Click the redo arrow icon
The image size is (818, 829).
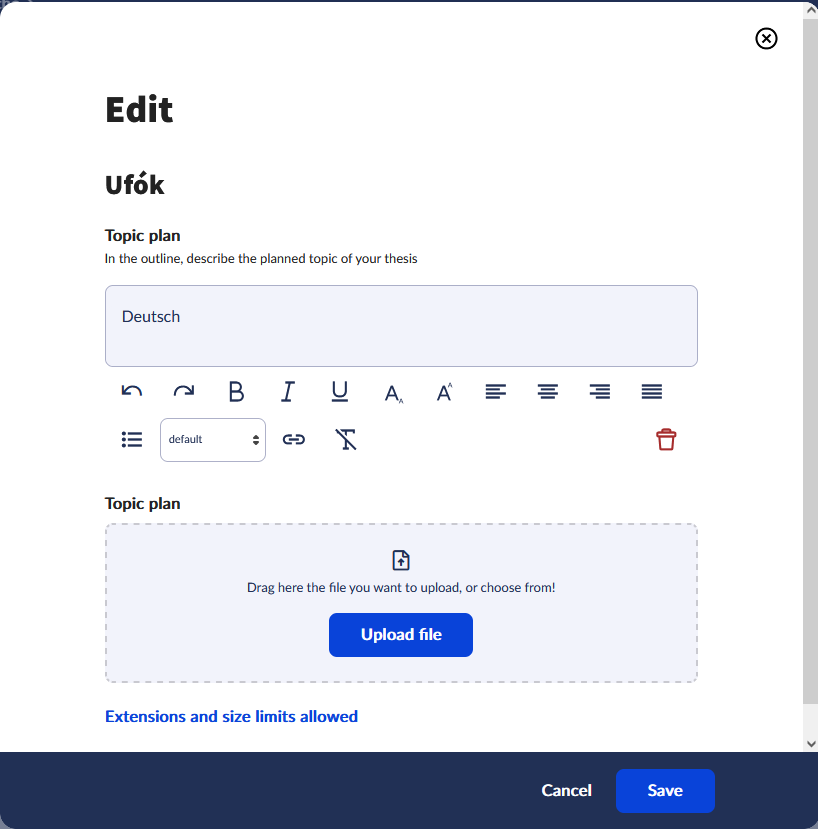[x=184, y=392]
